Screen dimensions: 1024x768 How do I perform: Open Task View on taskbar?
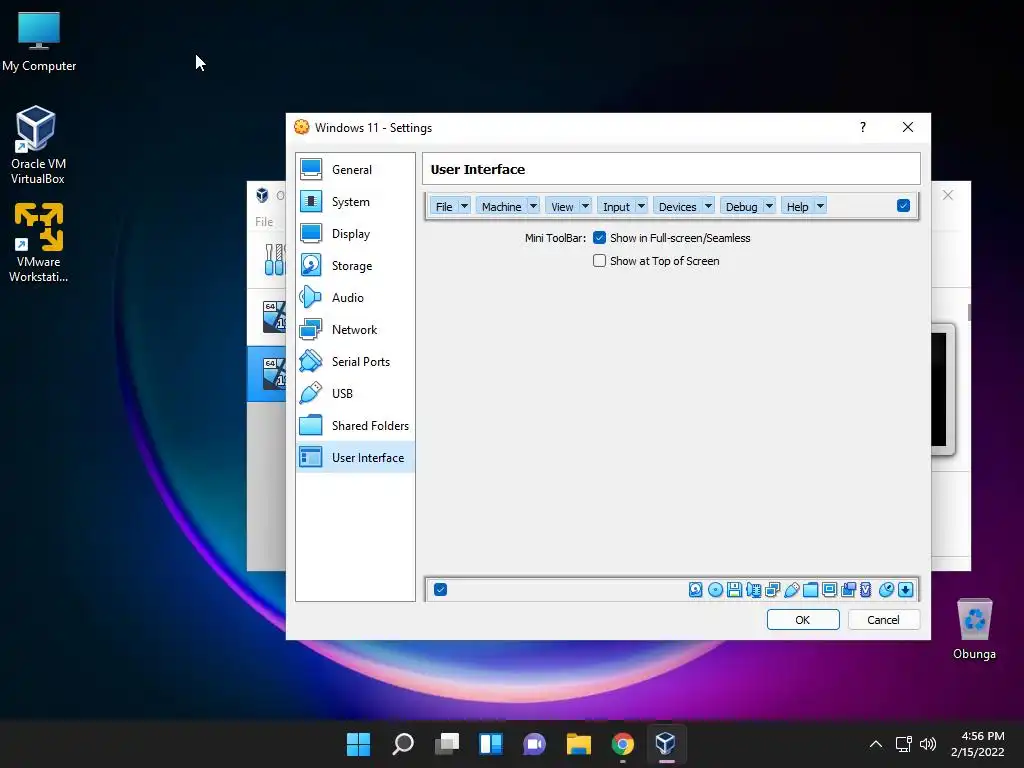447,744
